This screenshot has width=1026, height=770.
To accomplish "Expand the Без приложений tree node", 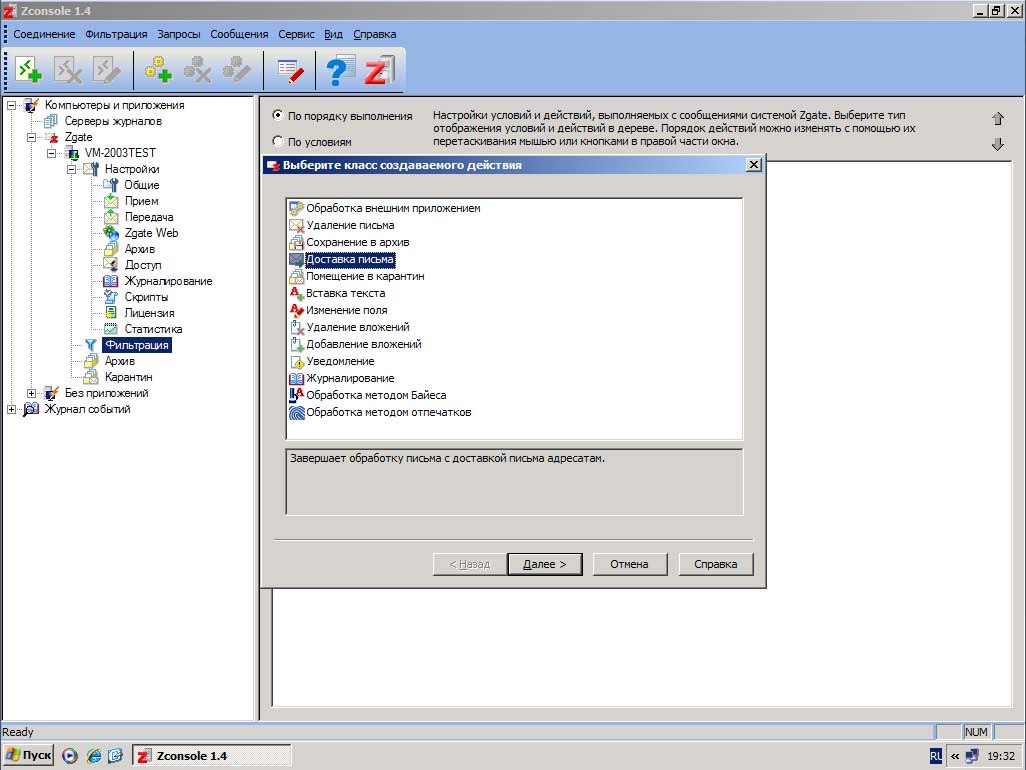I will pos(31,393).
